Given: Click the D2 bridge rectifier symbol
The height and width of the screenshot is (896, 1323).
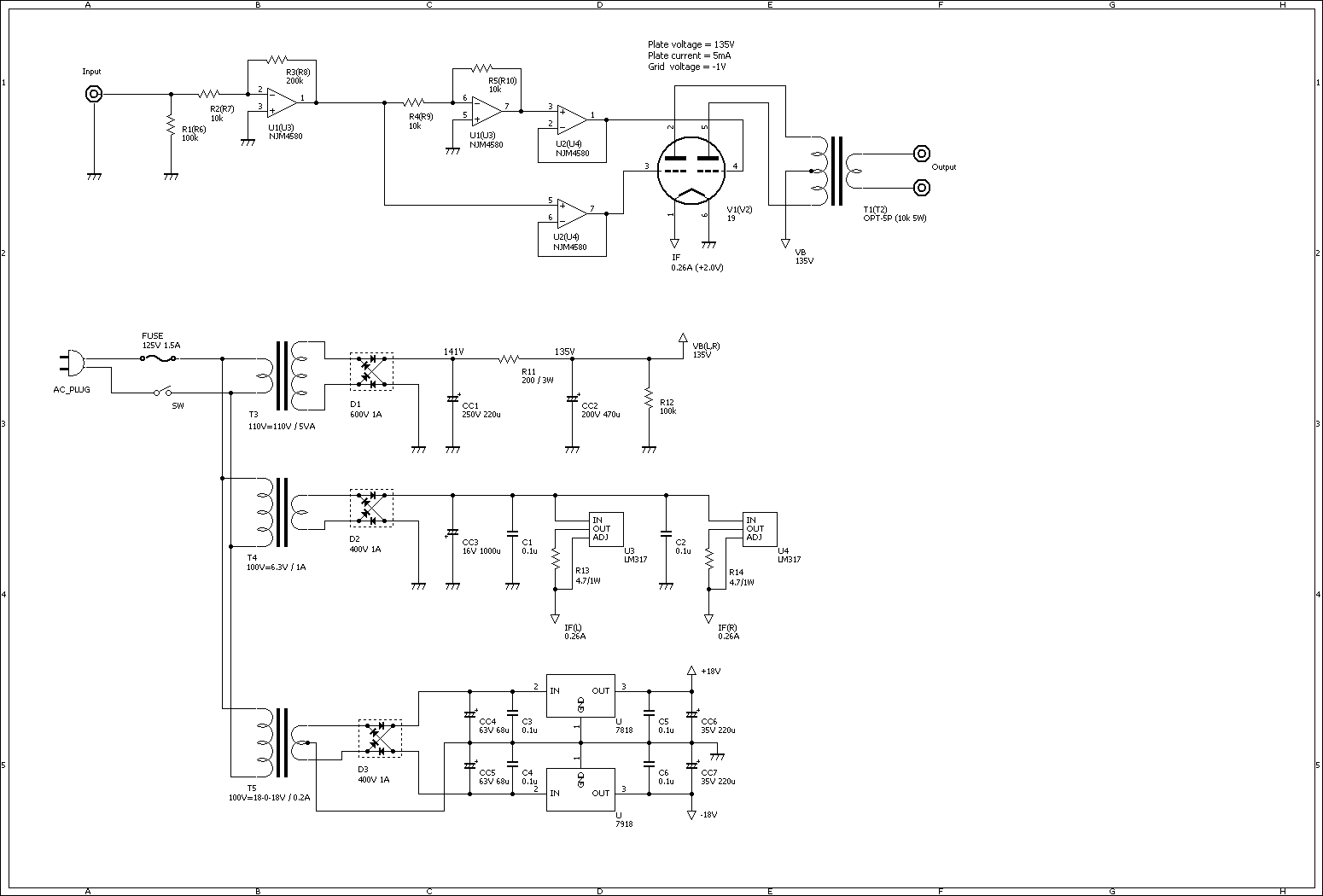Looking at the screenshot, I should (x=372, y=509).
